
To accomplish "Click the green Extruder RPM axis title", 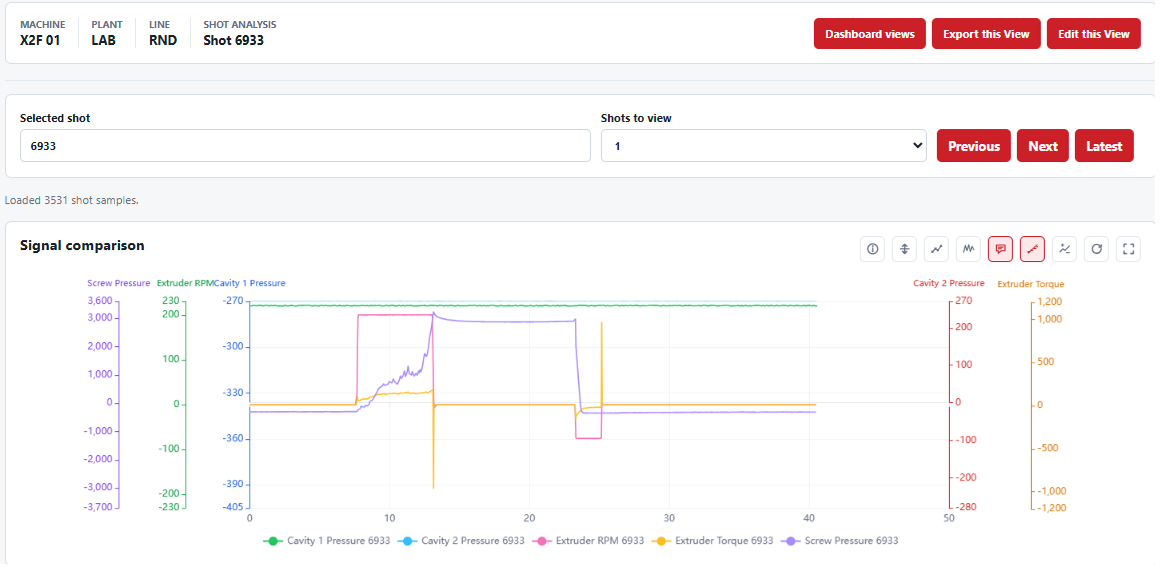I will coord(184,283).
